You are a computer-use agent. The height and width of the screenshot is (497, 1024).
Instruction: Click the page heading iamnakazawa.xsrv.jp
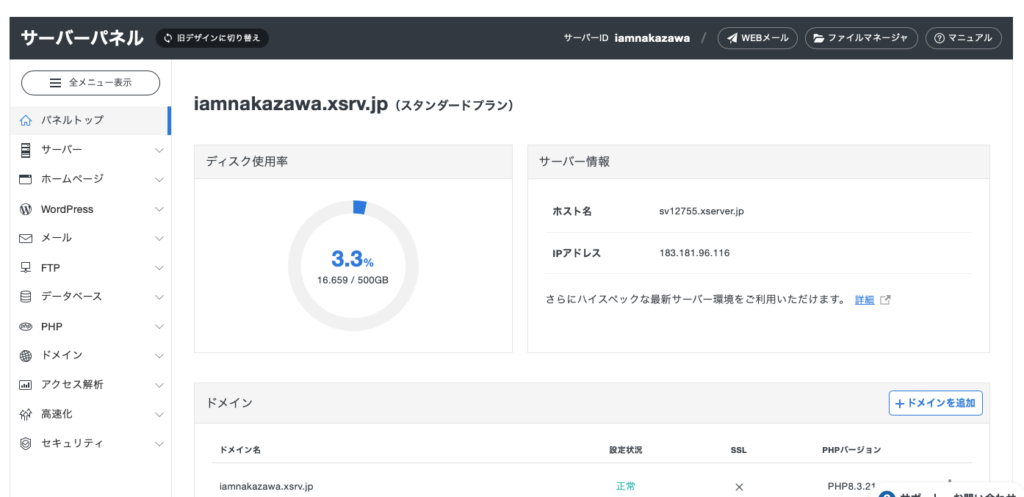pyautogui.click(x=291, y=104)
